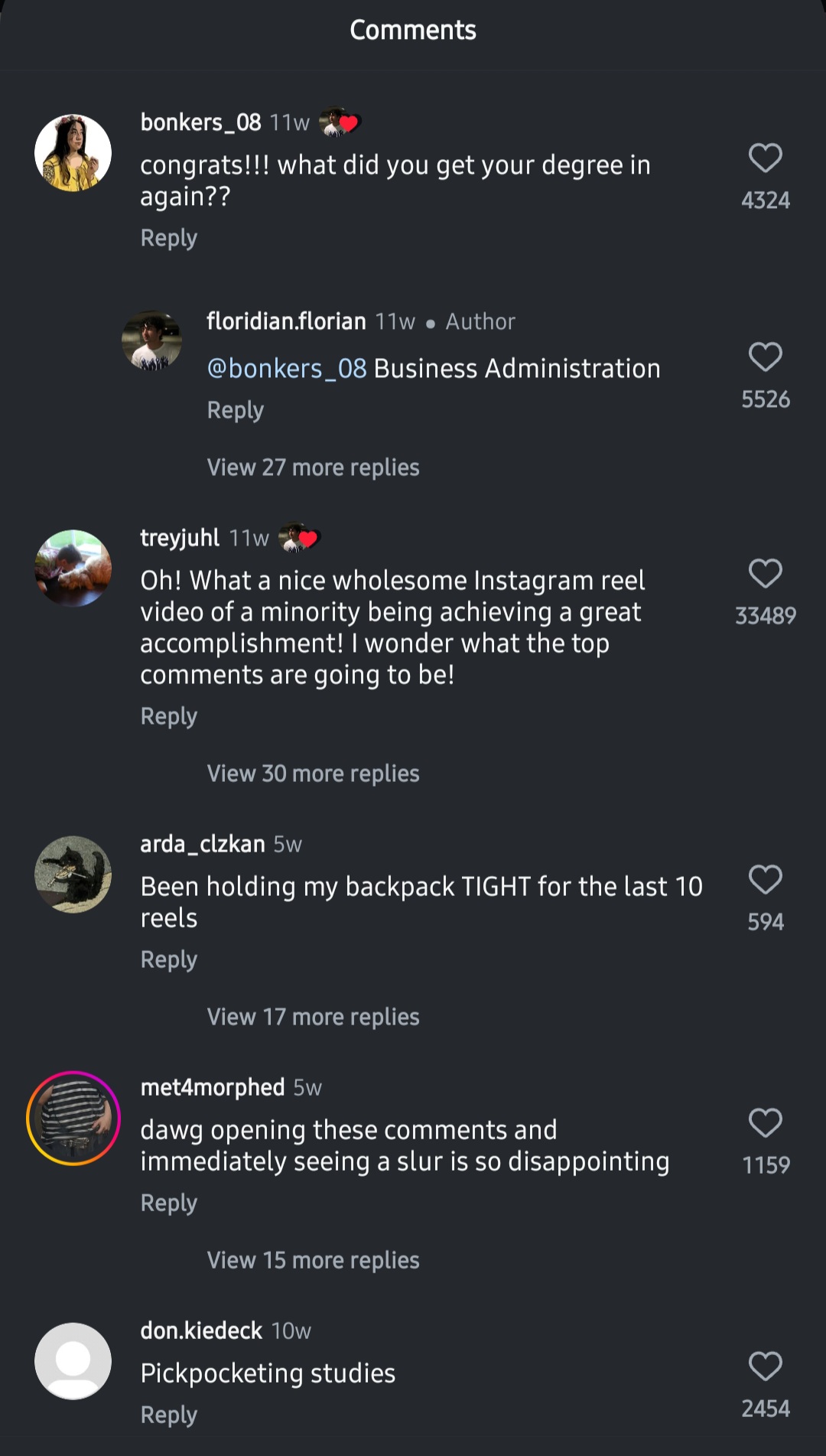This screenshot has height=1456, width=826.
Task: Expand the 17 replies under arda_clzkan
Action: [312, 1016]
